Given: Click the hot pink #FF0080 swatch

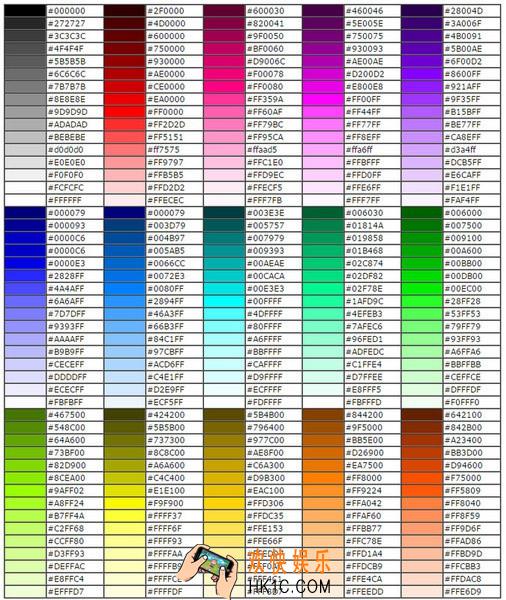Looking at the screenshot, I should tap(224, 87).
